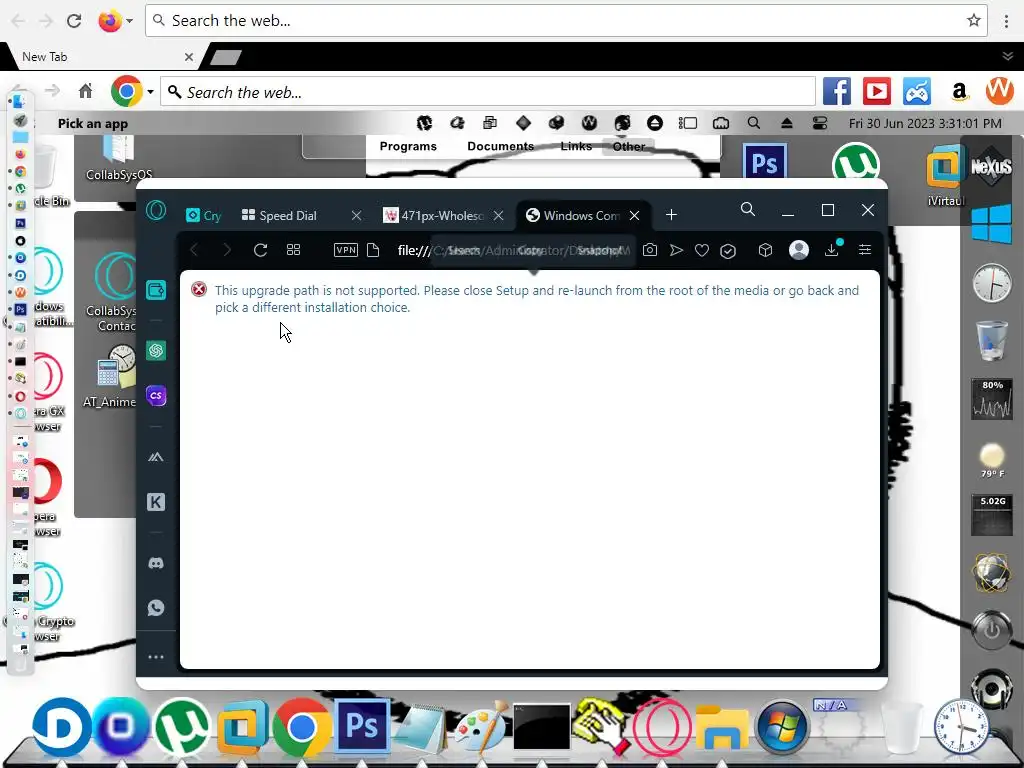Open the games controller shortcut icon
Viewport: 1024px width, 768px height.
pyautogui.click(x=917, y=91)
